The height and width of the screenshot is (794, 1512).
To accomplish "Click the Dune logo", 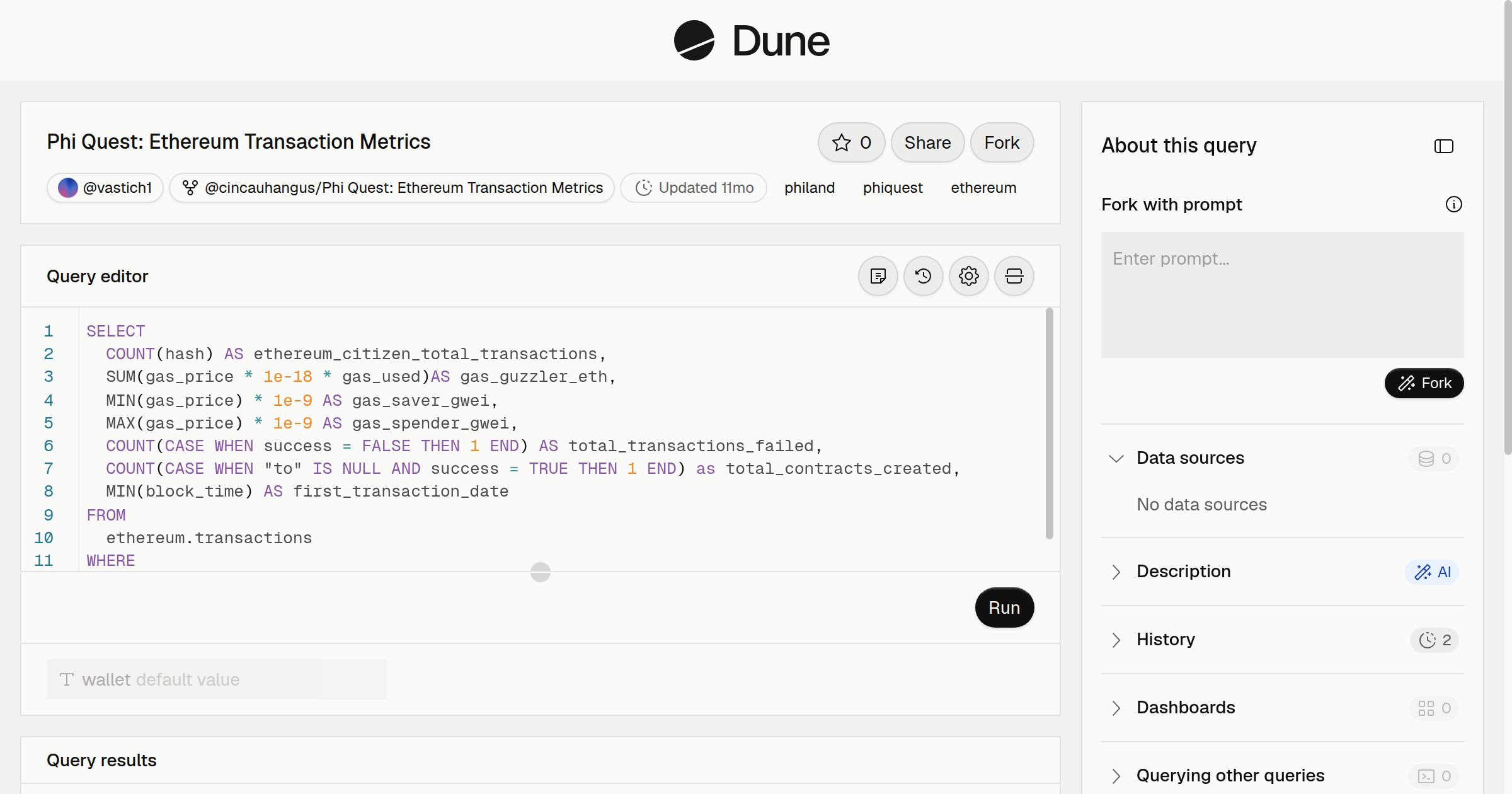I will 752,40.
